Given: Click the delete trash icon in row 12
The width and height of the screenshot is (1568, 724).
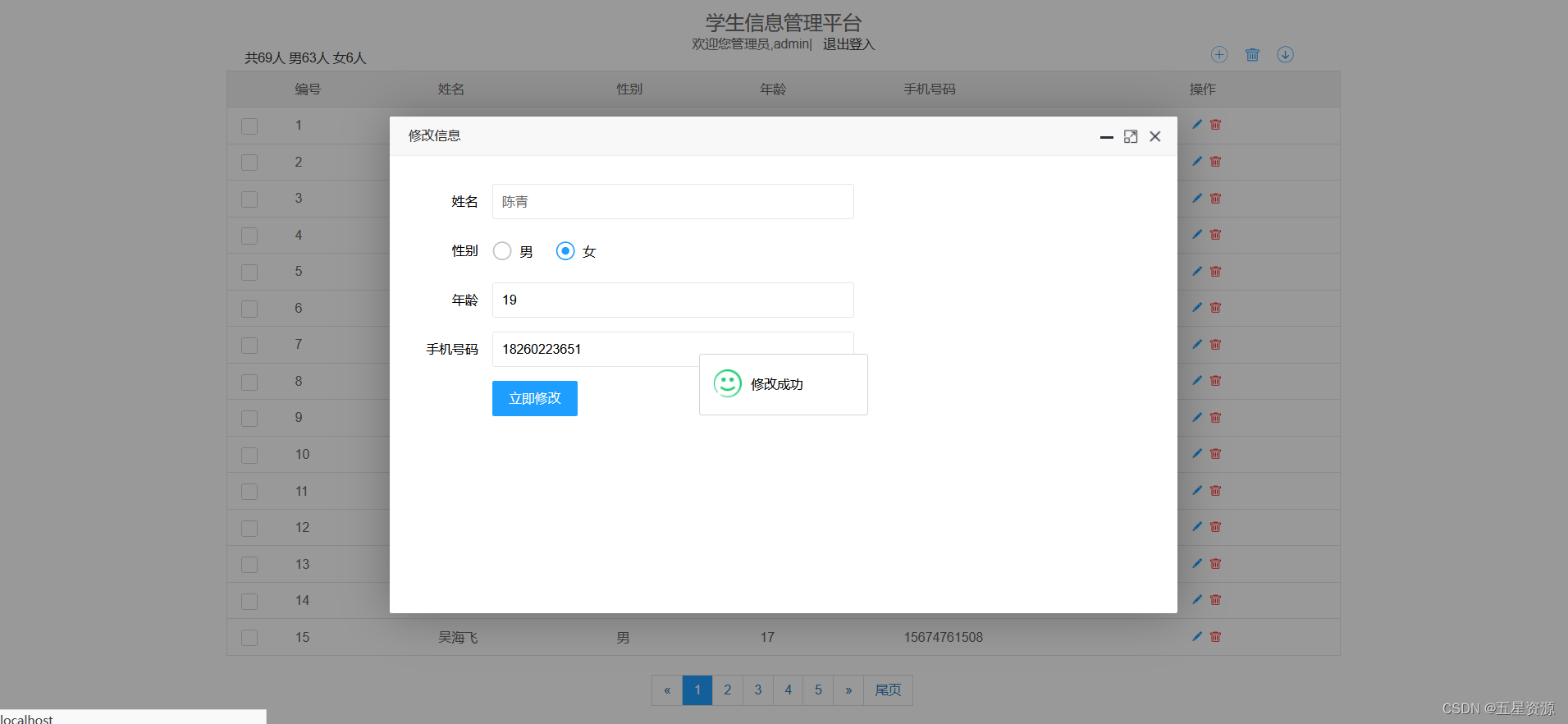Looking at the screenshot, I should click(x=1216, y=527).
